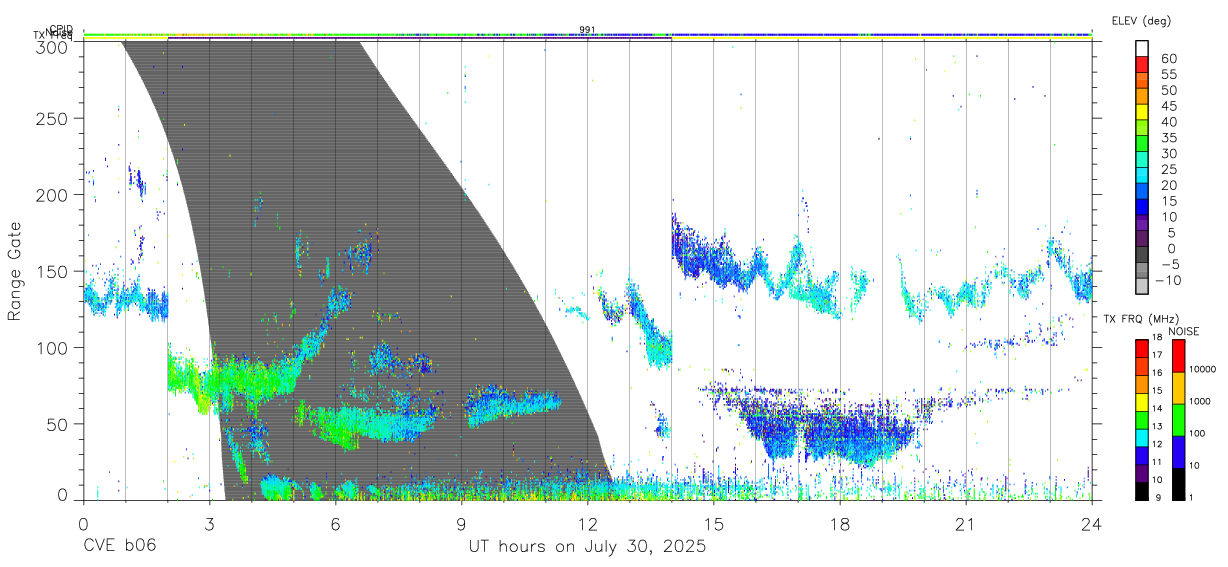Click the '9' hour tick on the UT axis
This screenshot has width=1228, height=567.
(461, 523)
